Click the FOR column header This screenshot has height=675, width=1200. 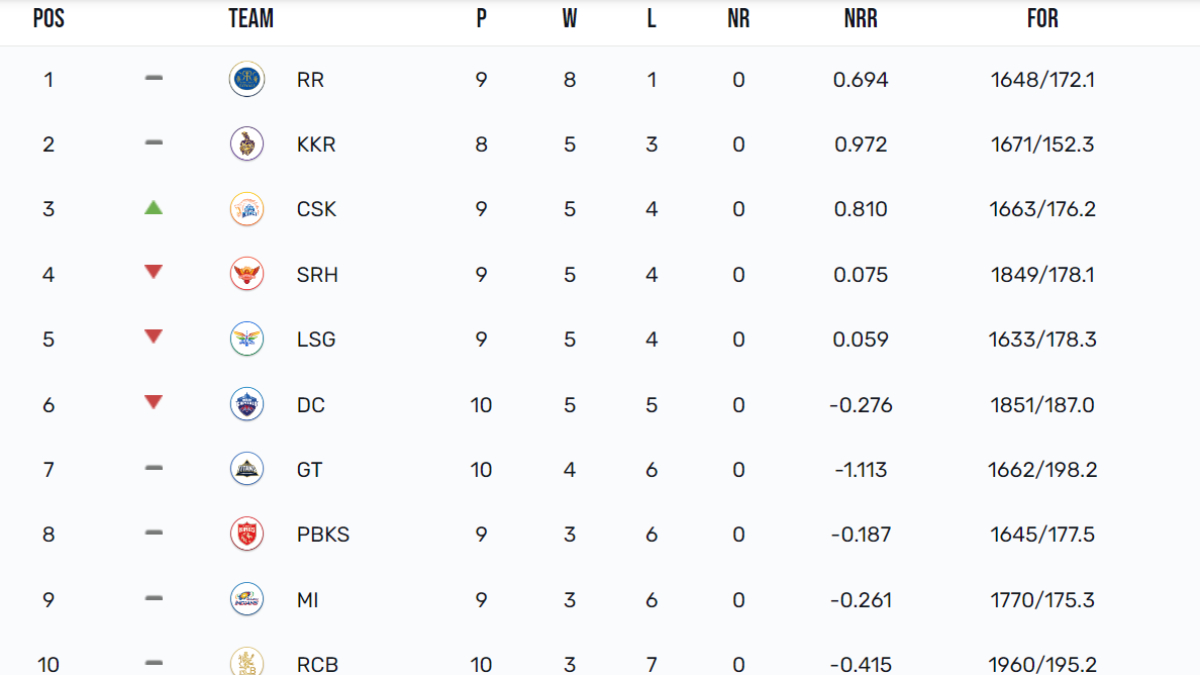[1042, 19]
